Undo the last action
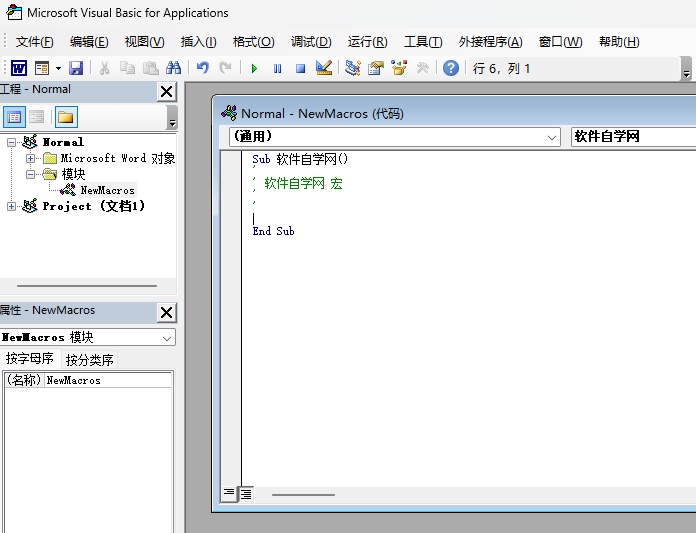Image resolution: width=696 pixels, height=533 pixels. [x=202, y=68]
